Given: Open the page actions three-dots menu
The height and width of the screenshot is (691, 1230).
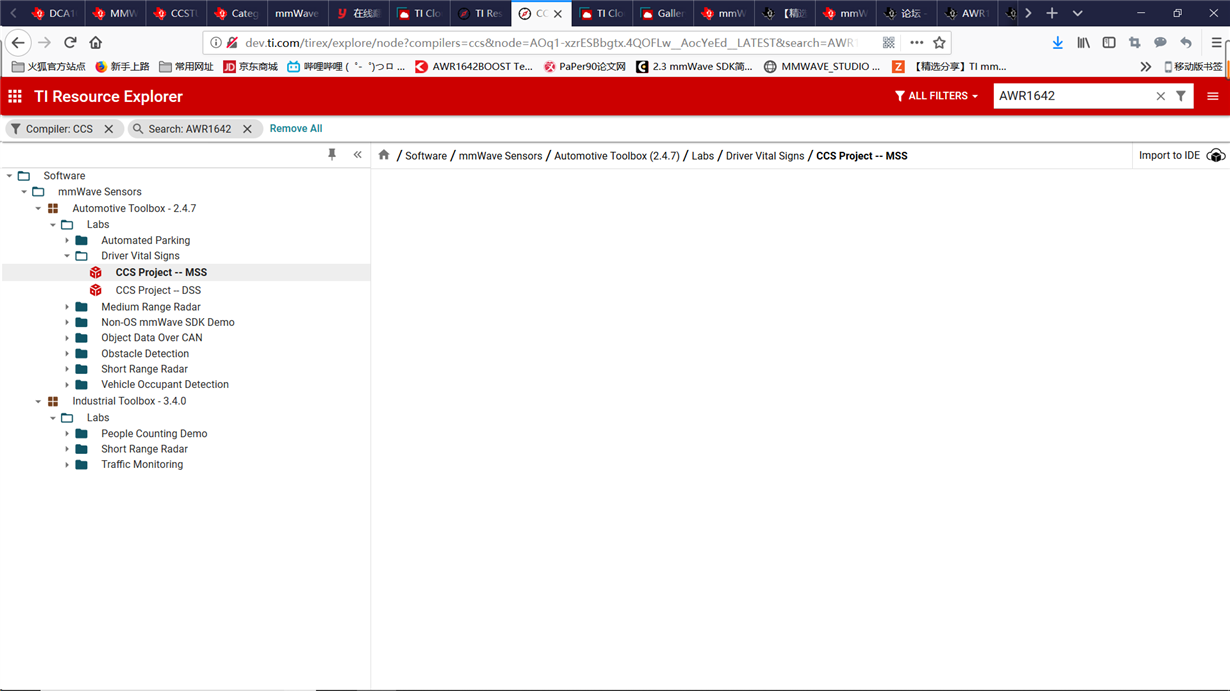Looking at the screenshot, I should click(916, 43).
